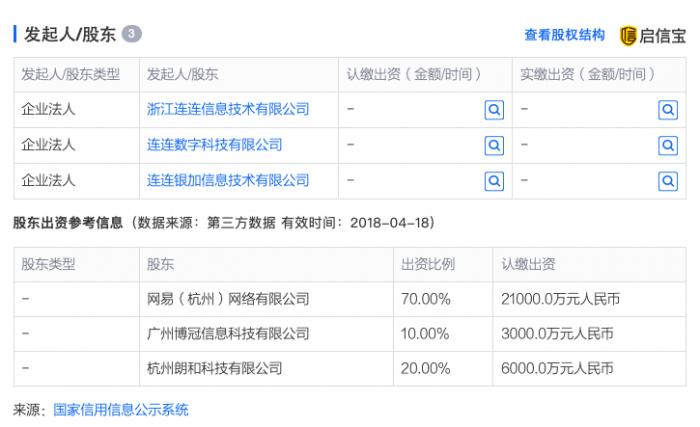Click the 6000.0万元人民币 amount
The height and width of the screenshot is (427, 700).
(x=557, y=368)
